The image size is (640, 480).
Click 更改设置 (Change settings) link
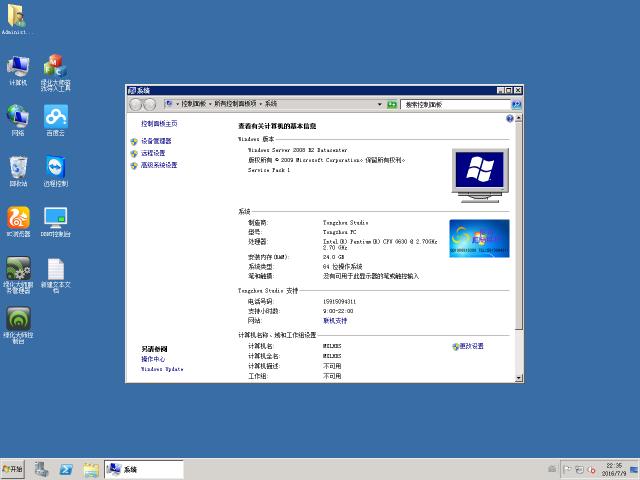(471, 346)
